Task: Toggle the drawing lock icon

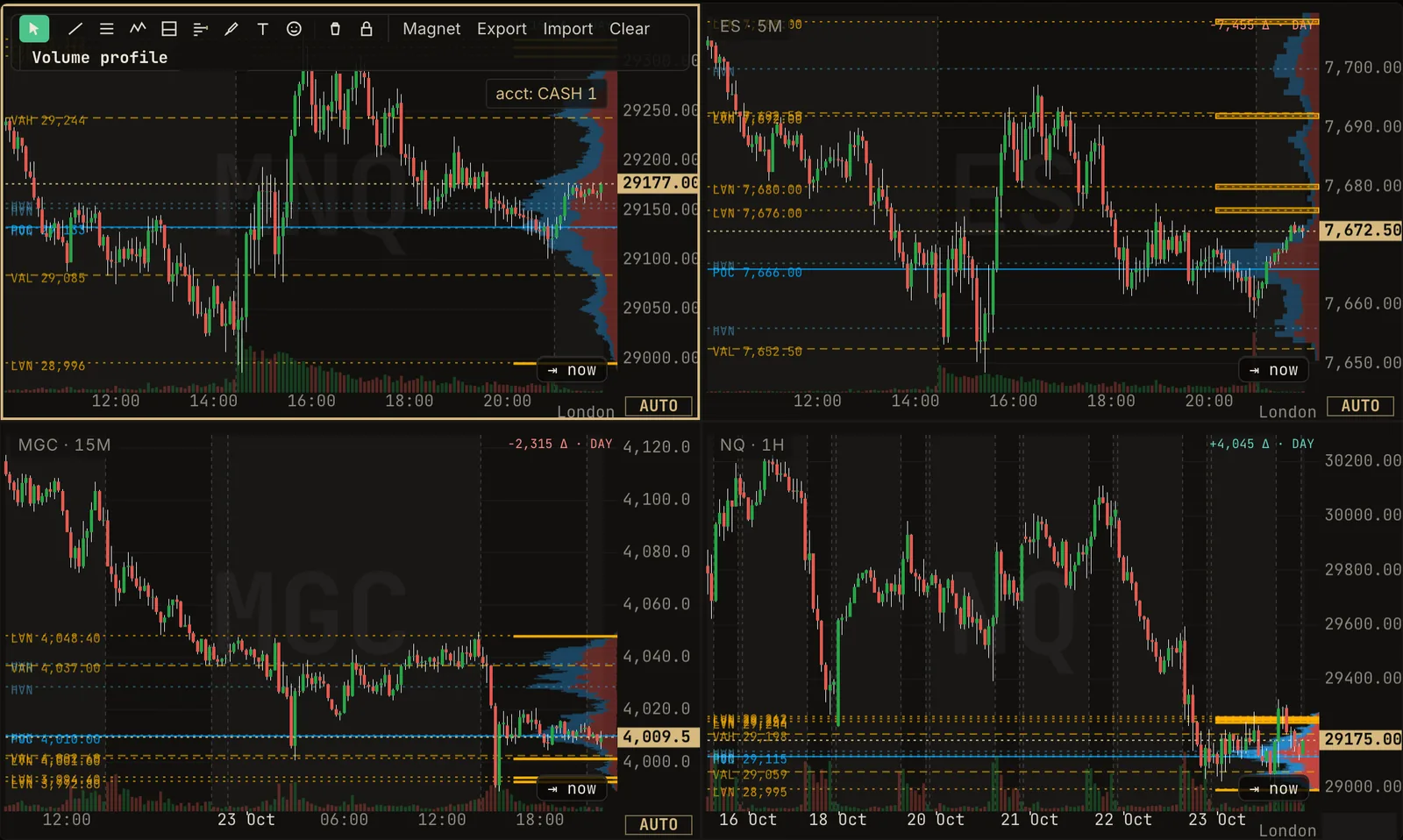Action: [x=367, y=29]
